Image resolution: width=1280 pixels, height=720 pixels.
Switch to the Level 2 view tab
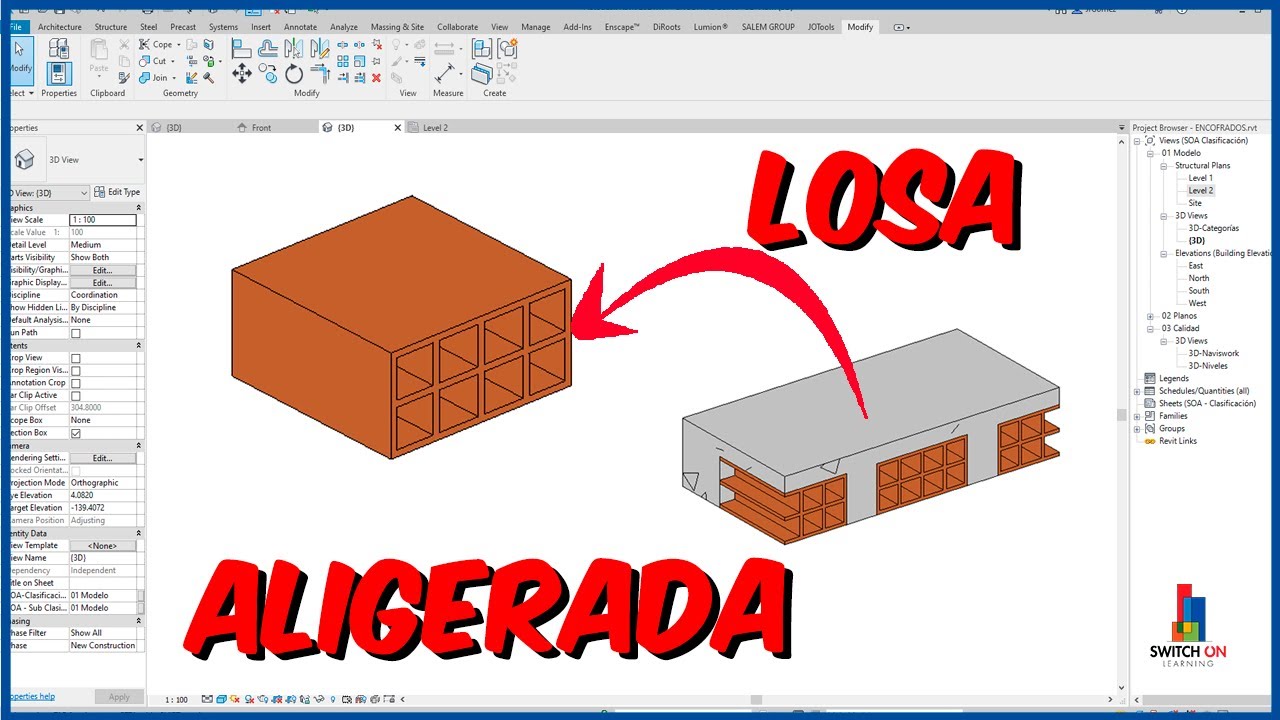coord(435,128)
